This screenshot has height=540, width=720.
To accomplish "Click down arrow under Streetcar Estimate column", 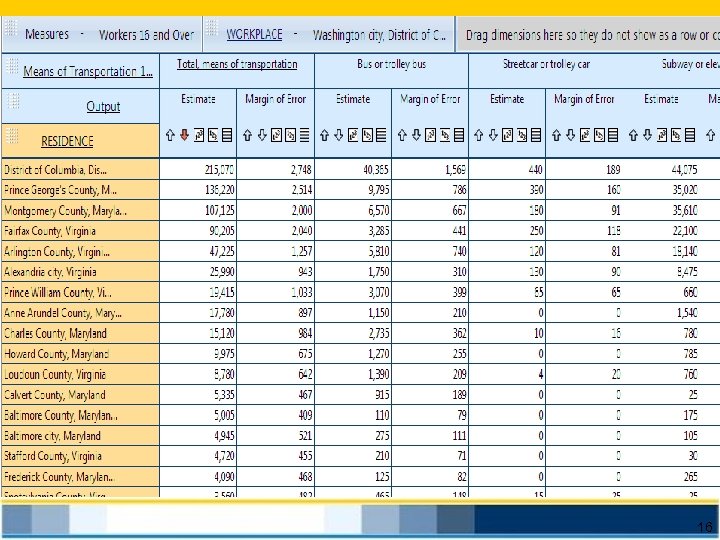I will pyautogui.click(x=493, y=135).
